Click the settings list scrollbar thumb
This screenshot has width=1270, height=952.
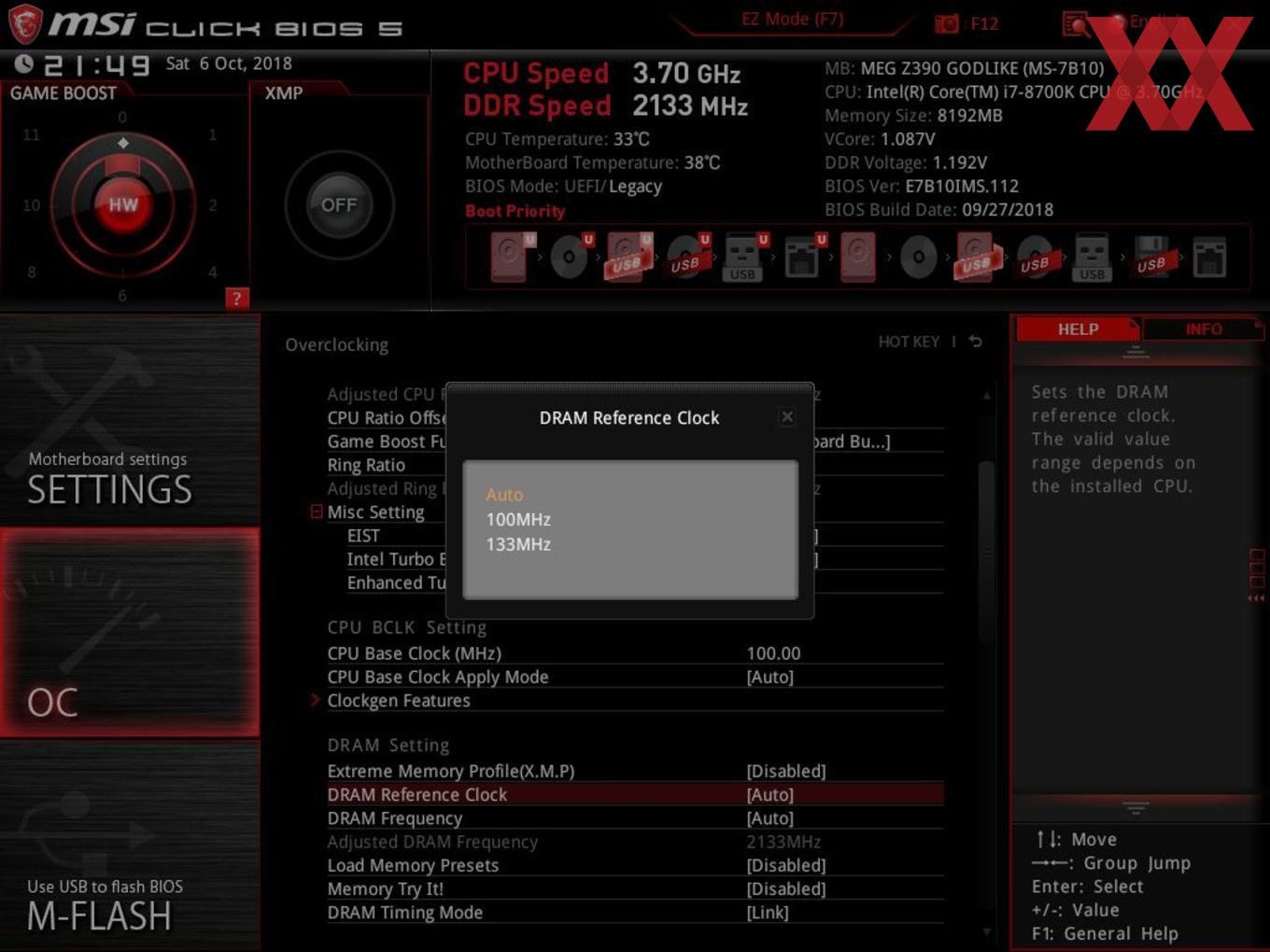986,551
